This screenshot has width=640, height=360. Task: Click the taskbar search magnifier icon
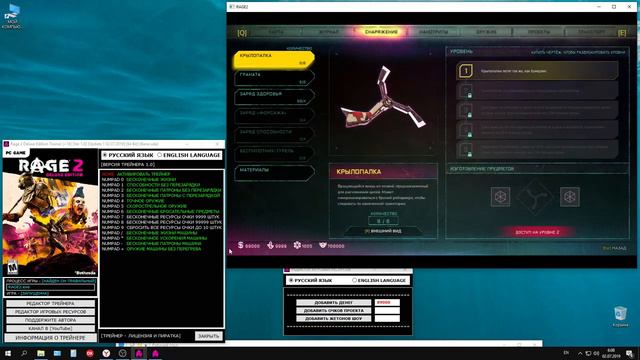[24, 353]
